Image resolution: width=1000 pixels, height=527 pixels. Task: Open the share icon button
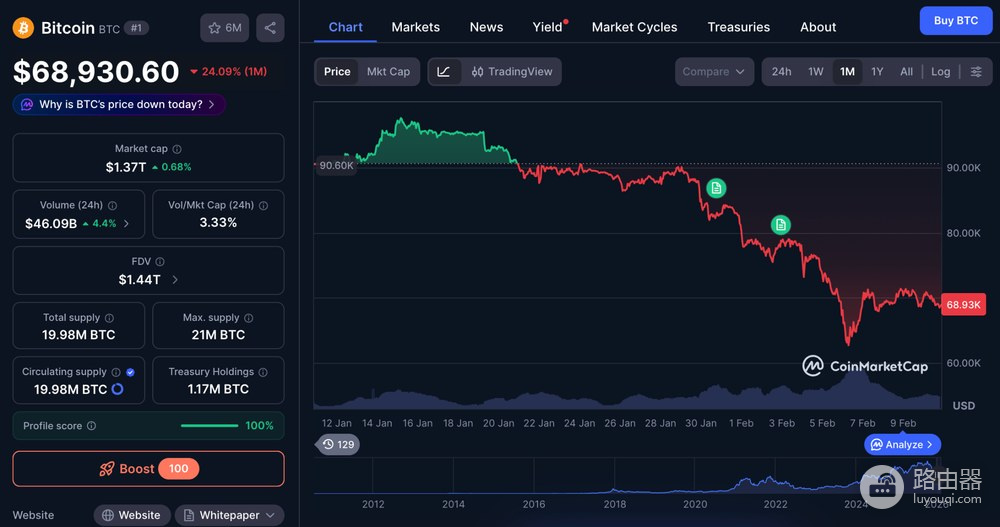coord(270,28)
